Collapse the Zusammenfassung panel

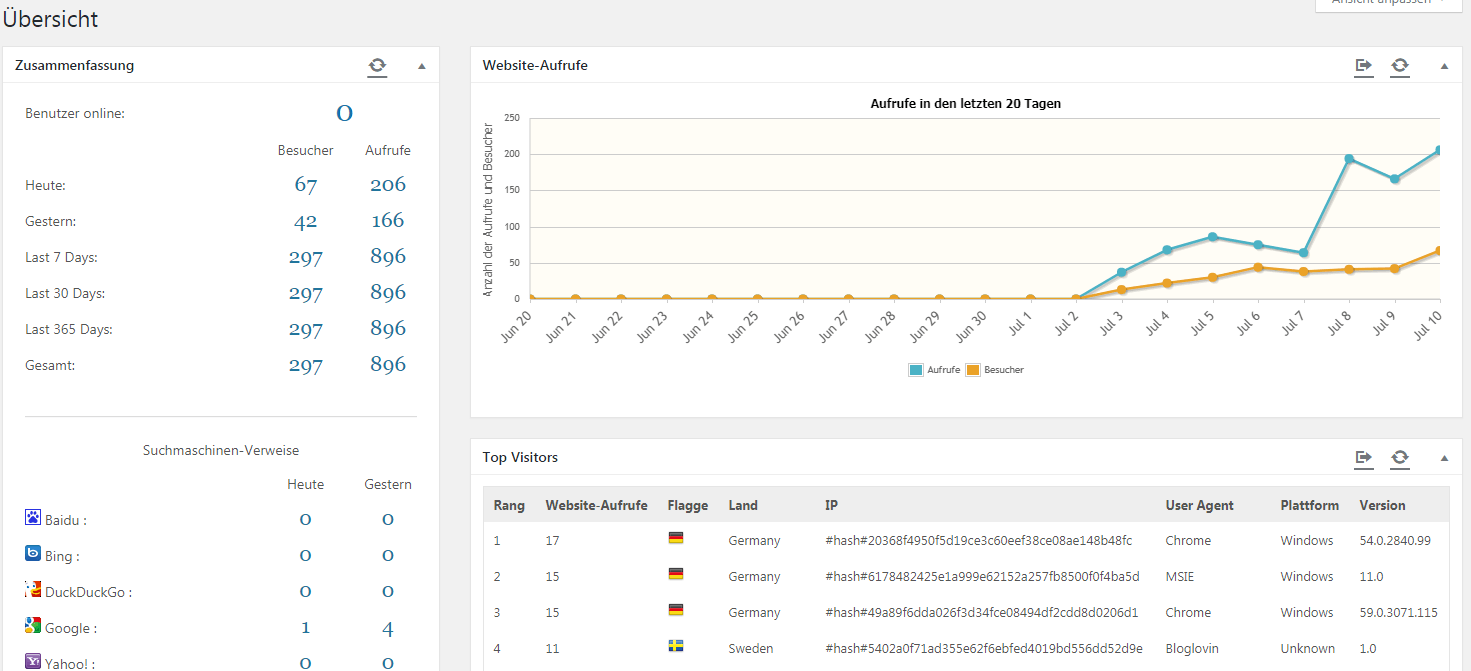click(x=421, y=66)
